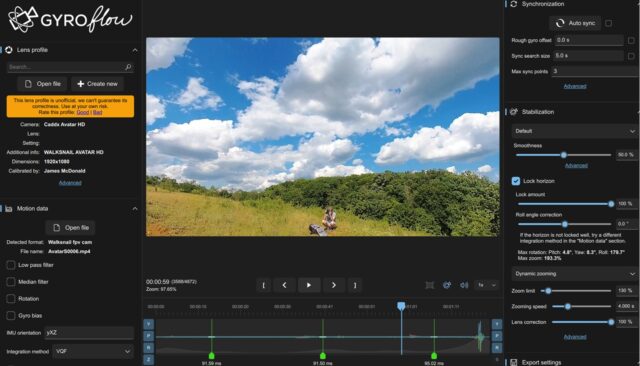Click the lens profile Search field
Screen dimensions: 640x366
[70, 67]
